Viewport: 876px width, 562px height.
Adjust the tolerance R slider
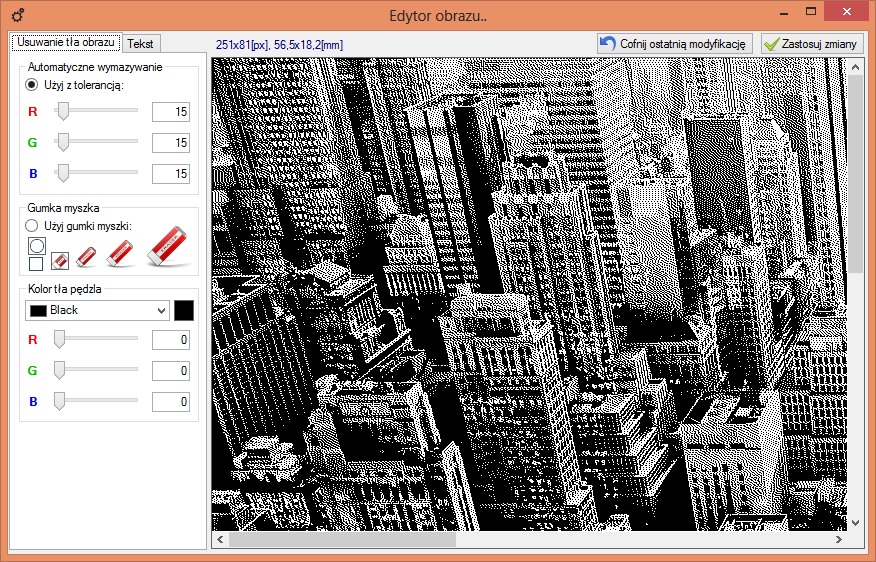(x=63, y=111)
